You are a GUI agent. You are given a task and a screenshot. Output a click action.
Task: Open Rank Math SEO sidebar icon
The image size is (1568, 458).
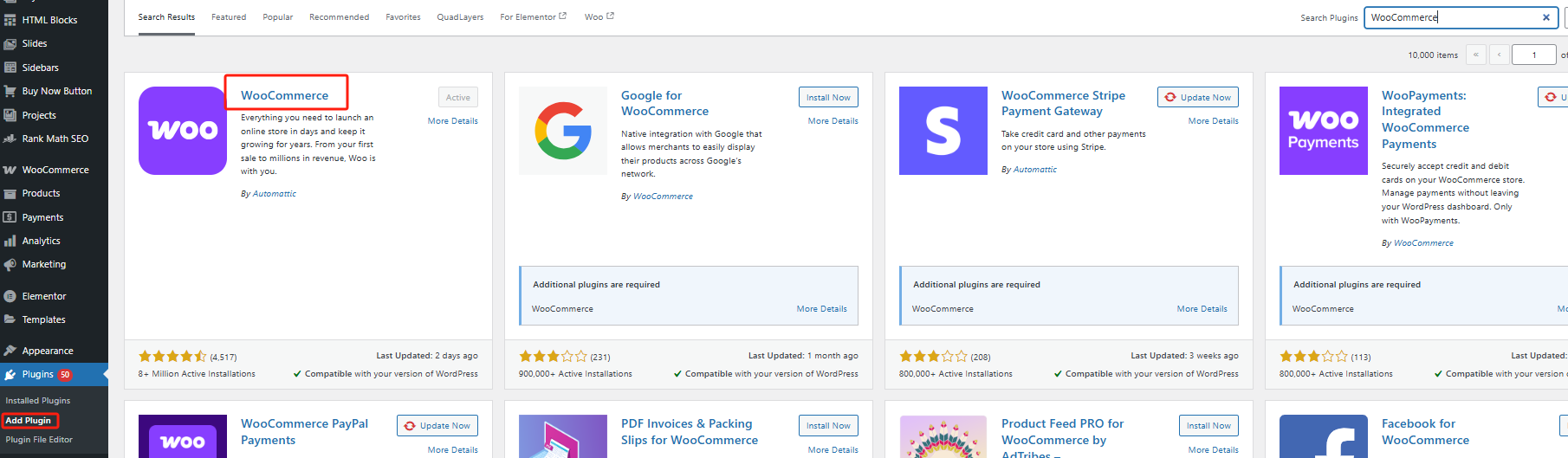point(10,139)
